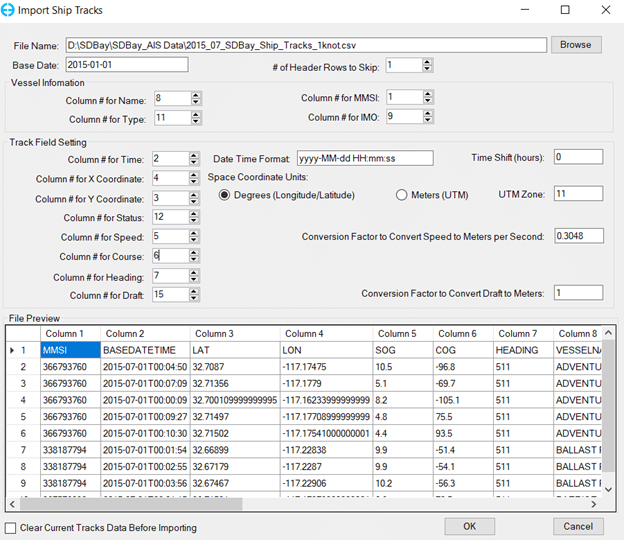Decrease the Column # for IMO value
Screen dimensions: 624x540
[428, 121]
